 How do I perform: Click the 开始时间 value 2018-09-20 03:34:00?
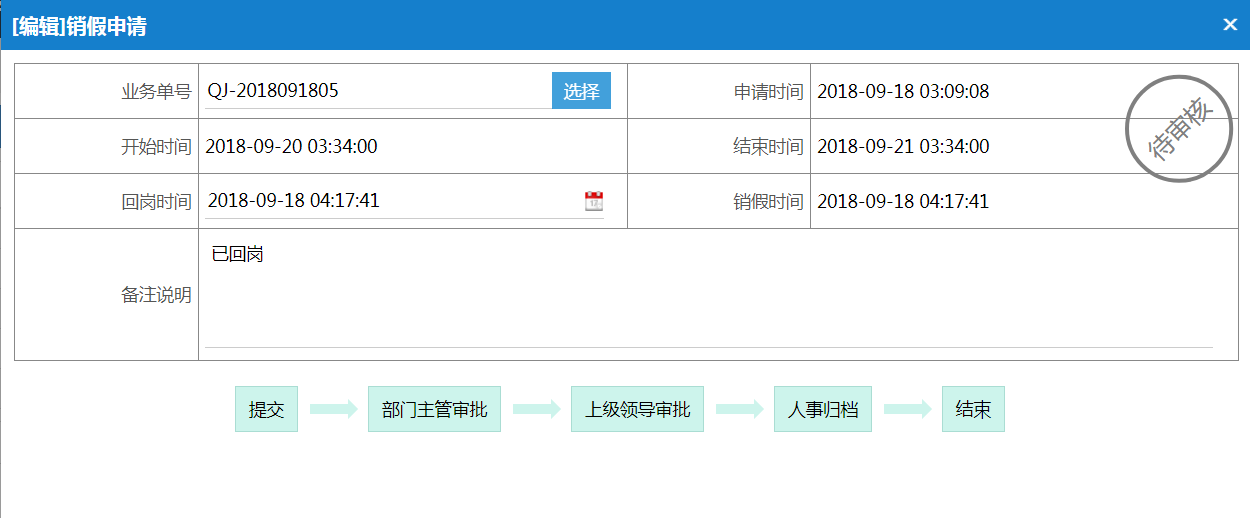pyautogui.click(x=291, y=147)
